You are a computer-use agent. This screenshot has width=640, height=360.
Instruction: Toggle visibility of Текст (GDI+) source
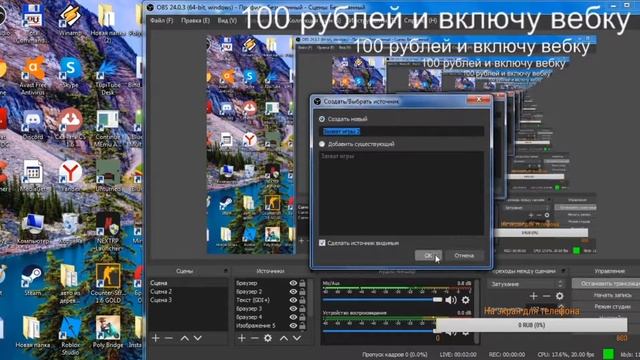(293, 300)
